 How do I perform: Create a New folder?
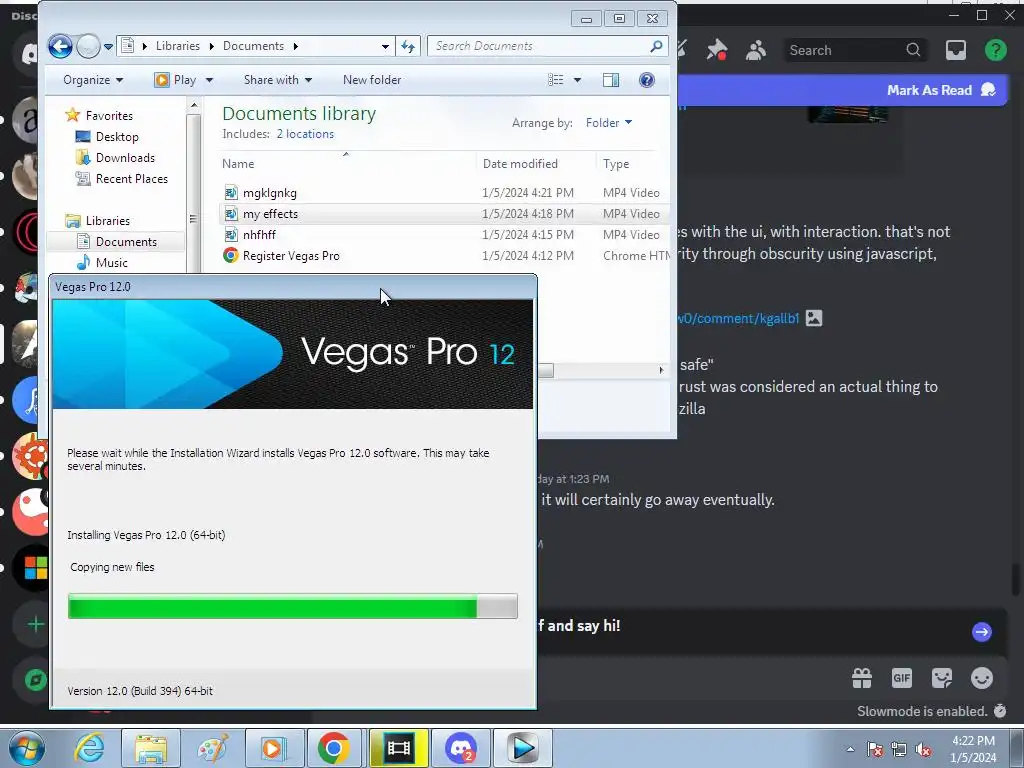[372, 80]
